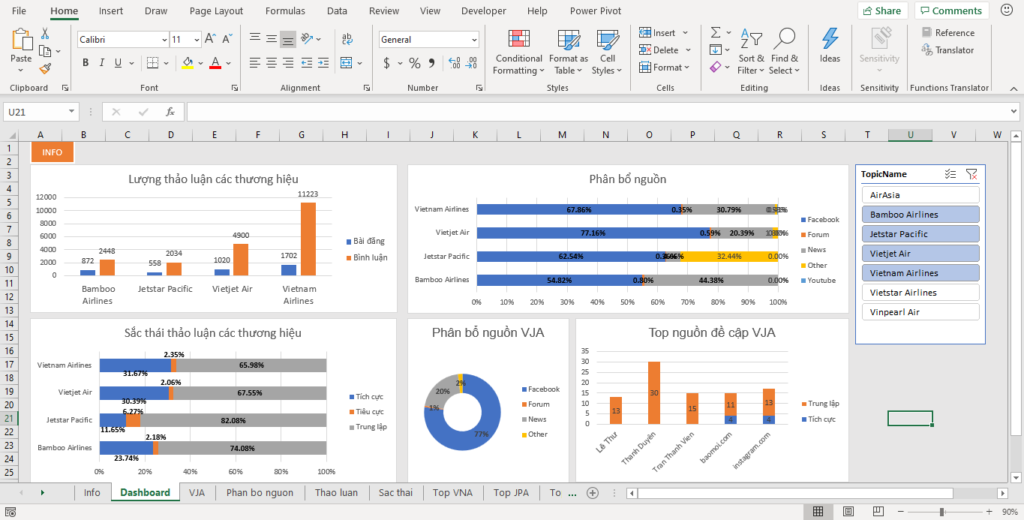Switch to the Formulas ribbon tab
1024x520 pixels.
(285, 11)
